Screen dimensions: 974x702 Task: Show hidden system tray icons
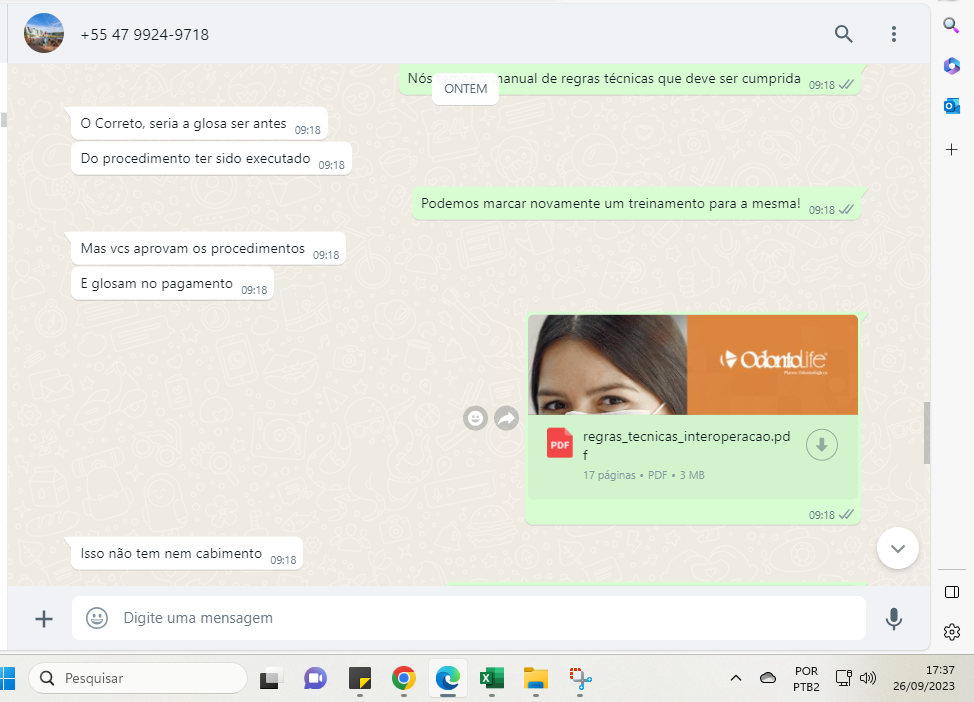coord(735,678)
